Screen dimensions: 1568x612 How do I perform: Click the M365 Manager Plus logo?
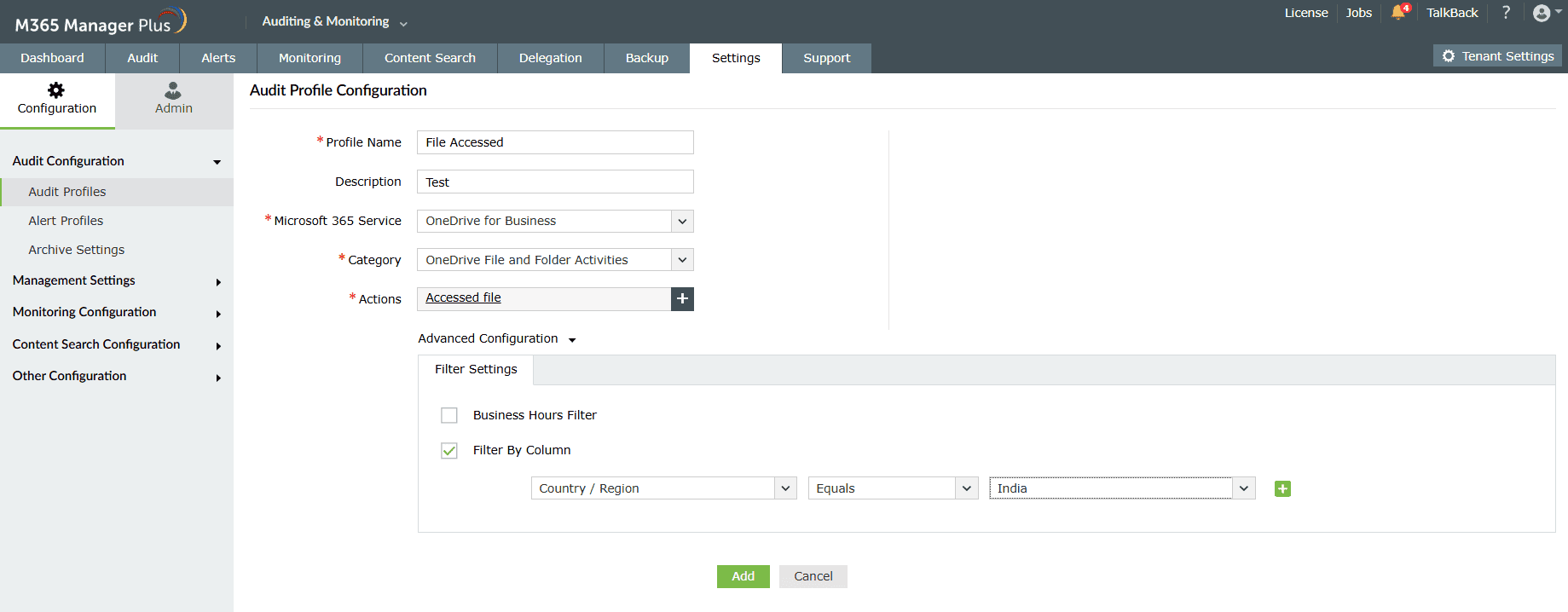100,21
